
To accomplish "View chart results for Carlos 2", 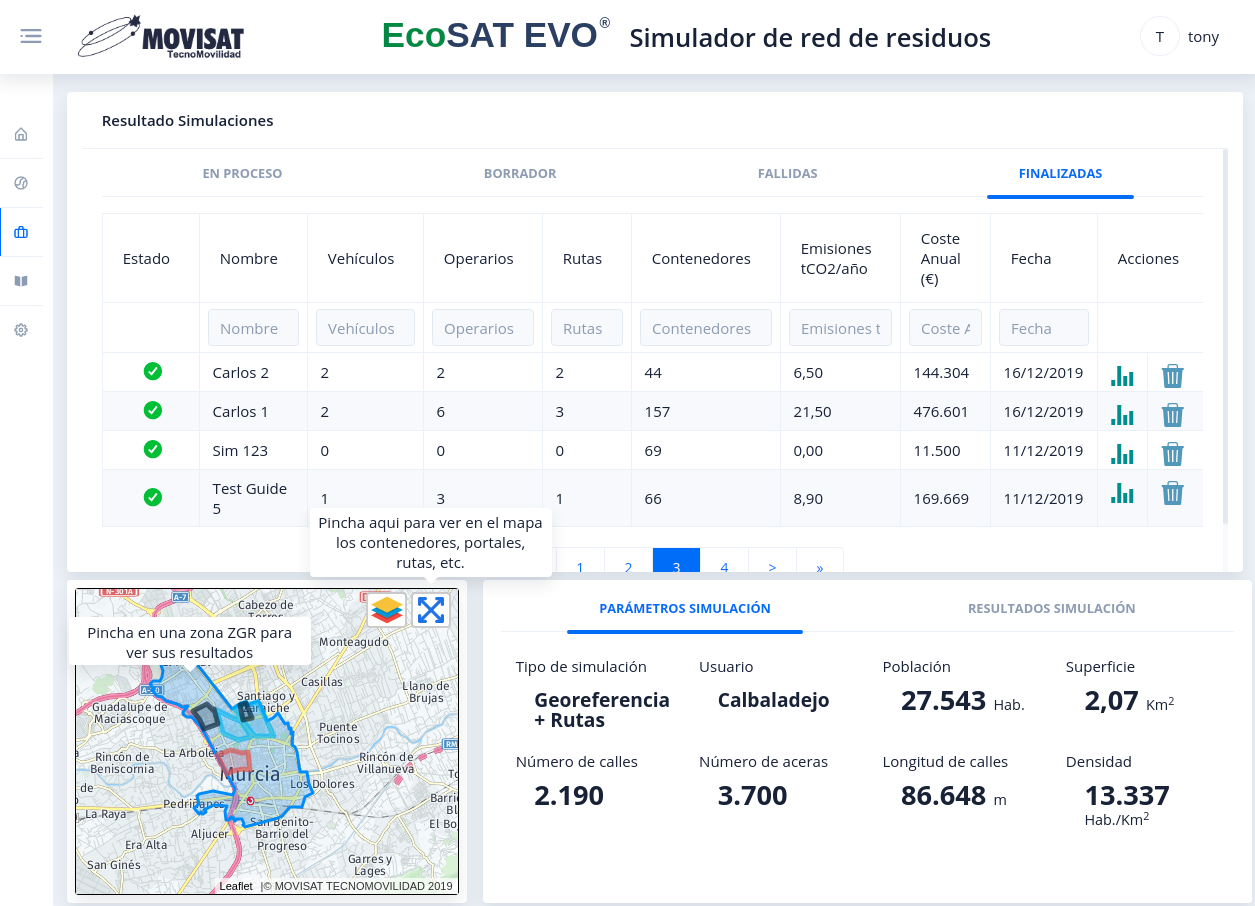I will (x=1122, y=376).
